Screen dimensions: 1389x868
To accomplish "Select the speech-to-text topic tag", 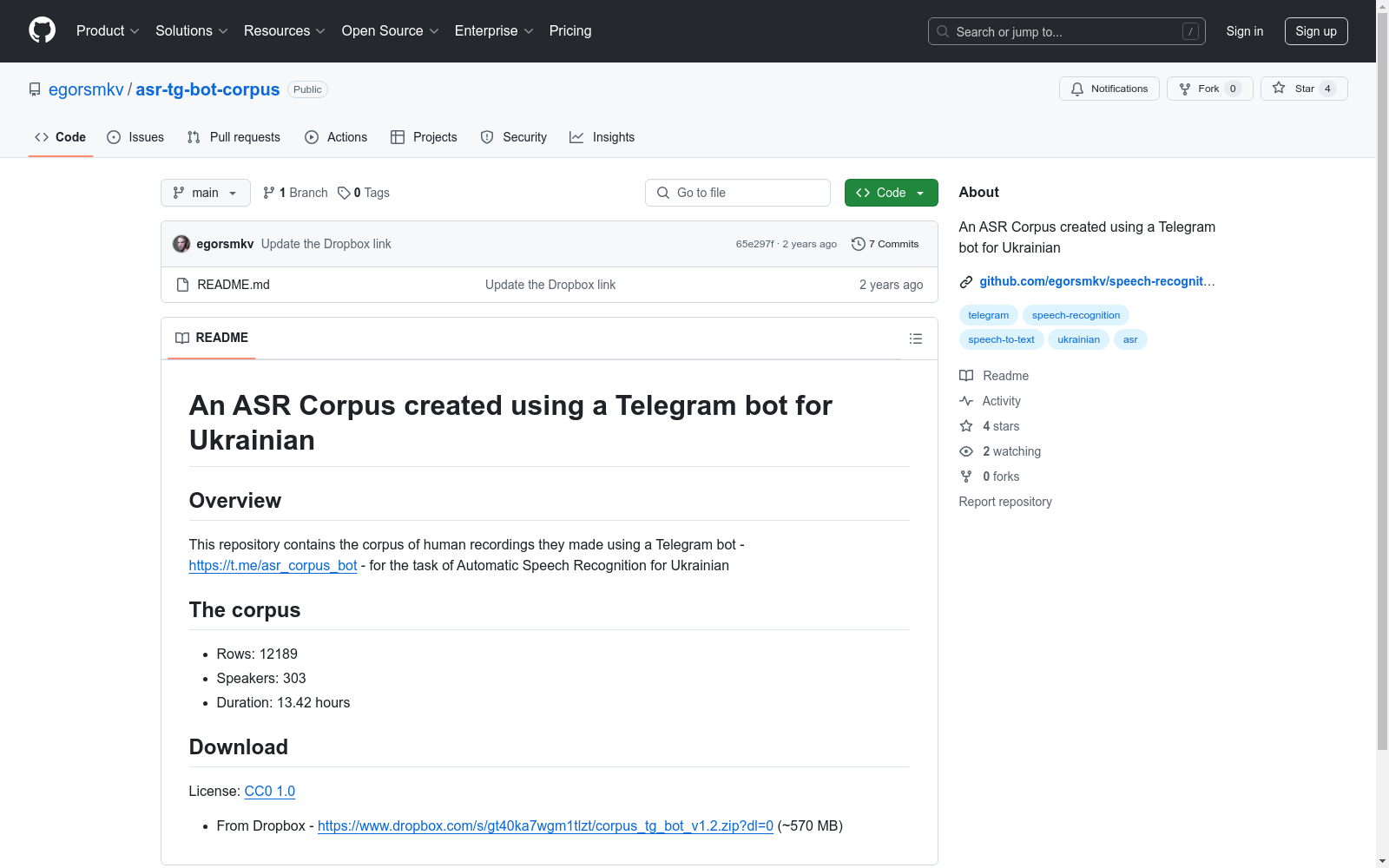I will click(x=1001, y=339).
